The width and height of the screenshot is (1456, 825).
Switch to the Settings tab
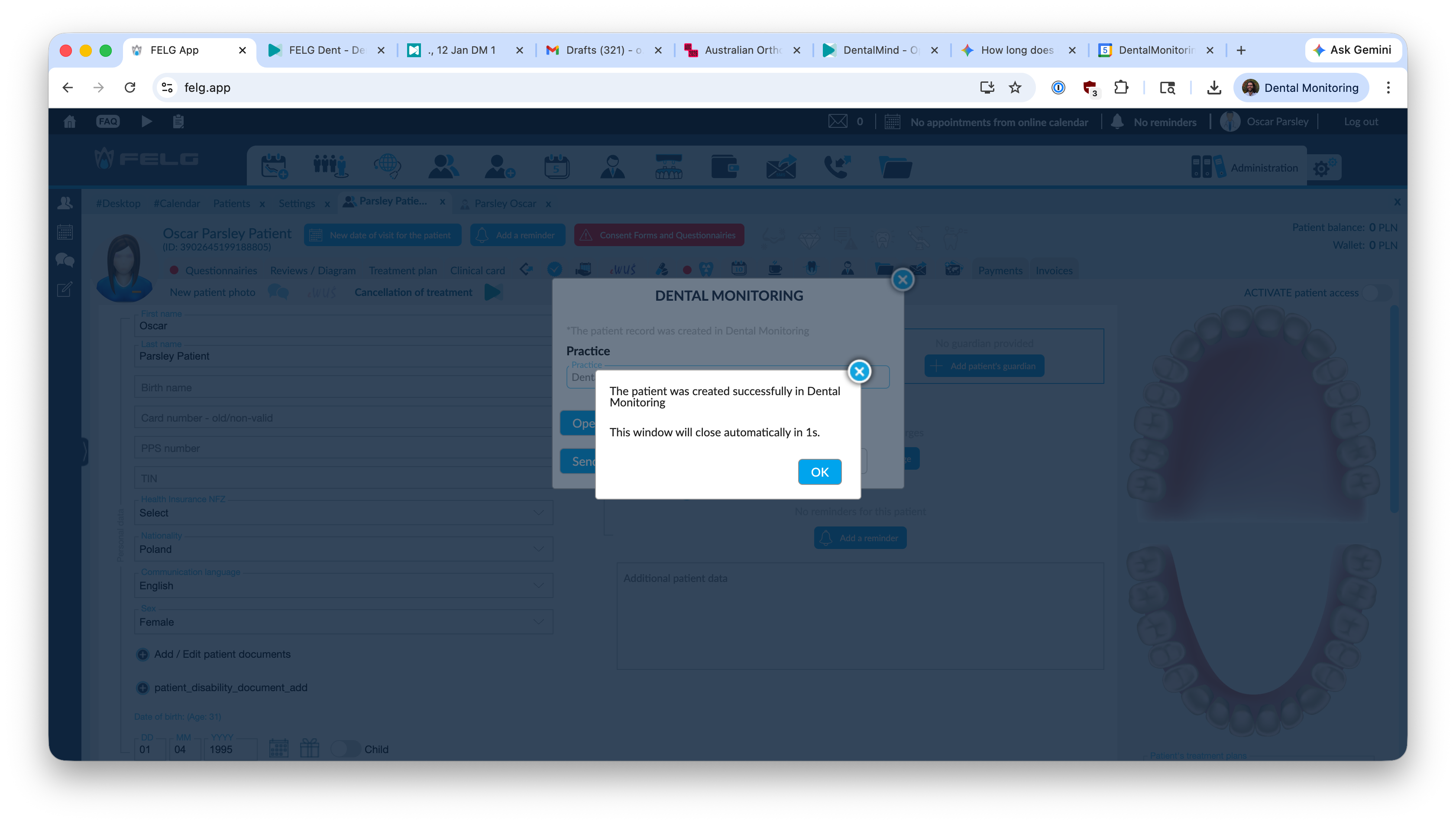[x=296, y=203]
